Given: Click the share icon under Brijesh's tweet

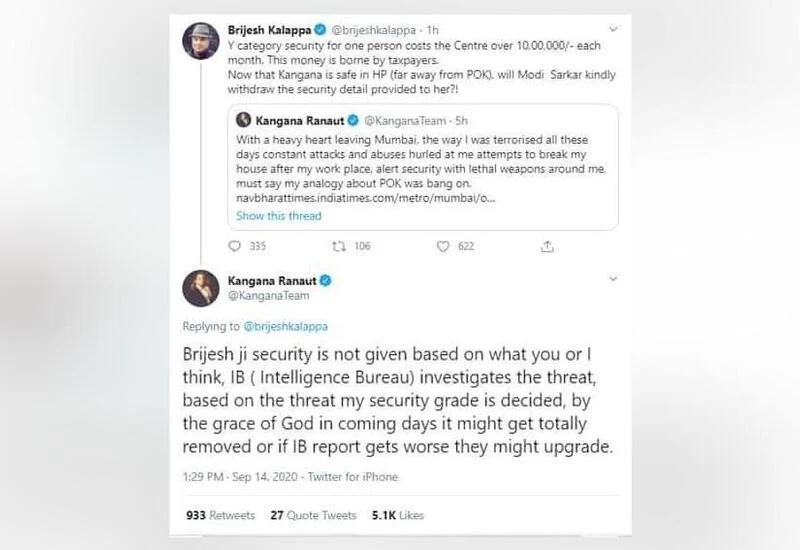Looking at the screenshot, I should (x=547, y=246).
